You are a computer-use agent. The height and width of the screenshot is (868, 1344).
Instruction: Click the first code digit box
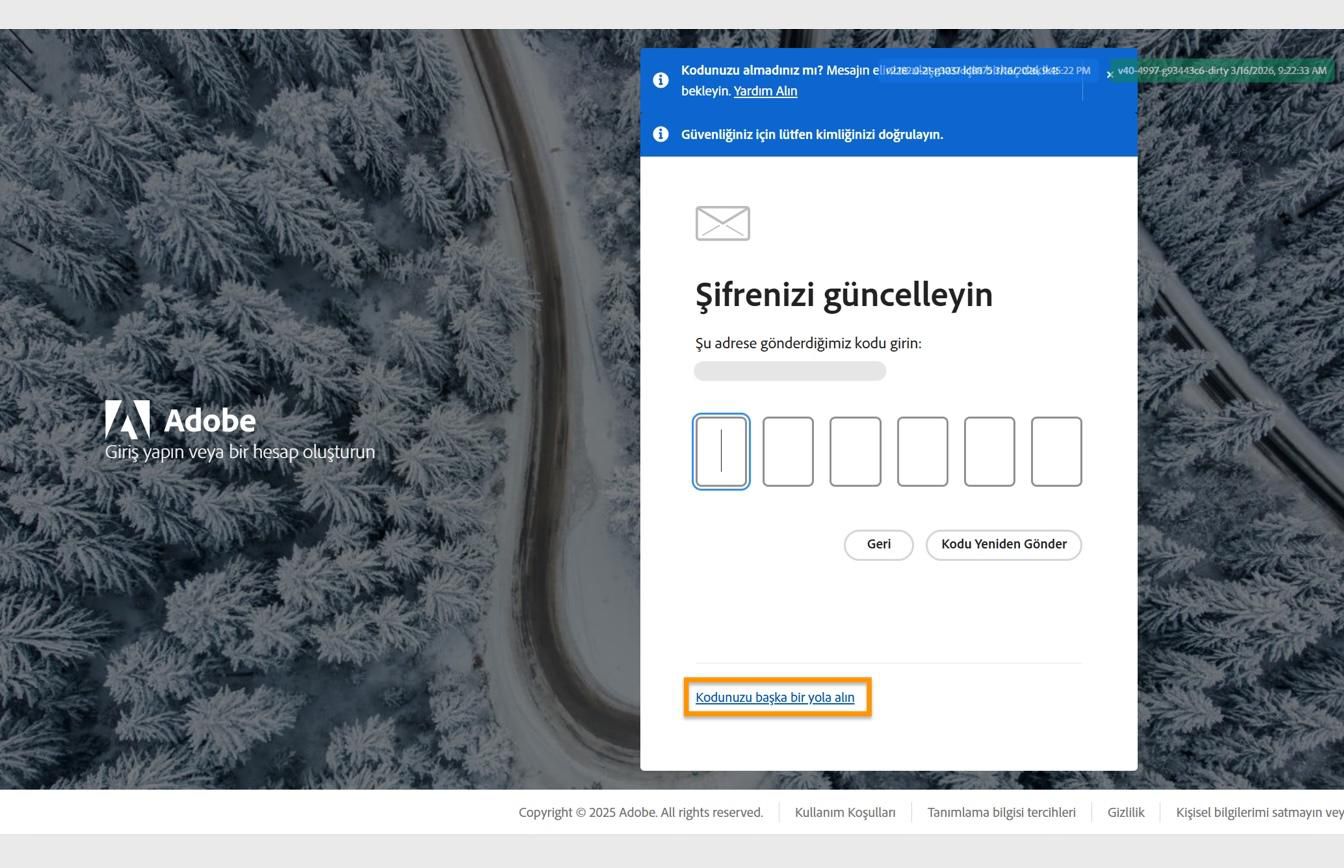coord(721,451)
